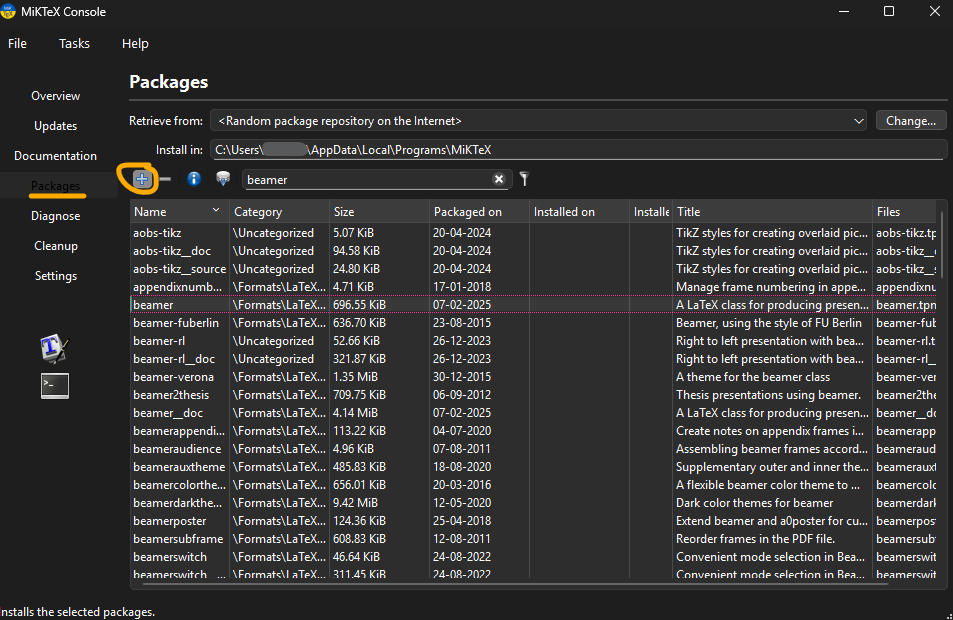Expand the Retrieve from repository dropdown

[x=540, y=121]
